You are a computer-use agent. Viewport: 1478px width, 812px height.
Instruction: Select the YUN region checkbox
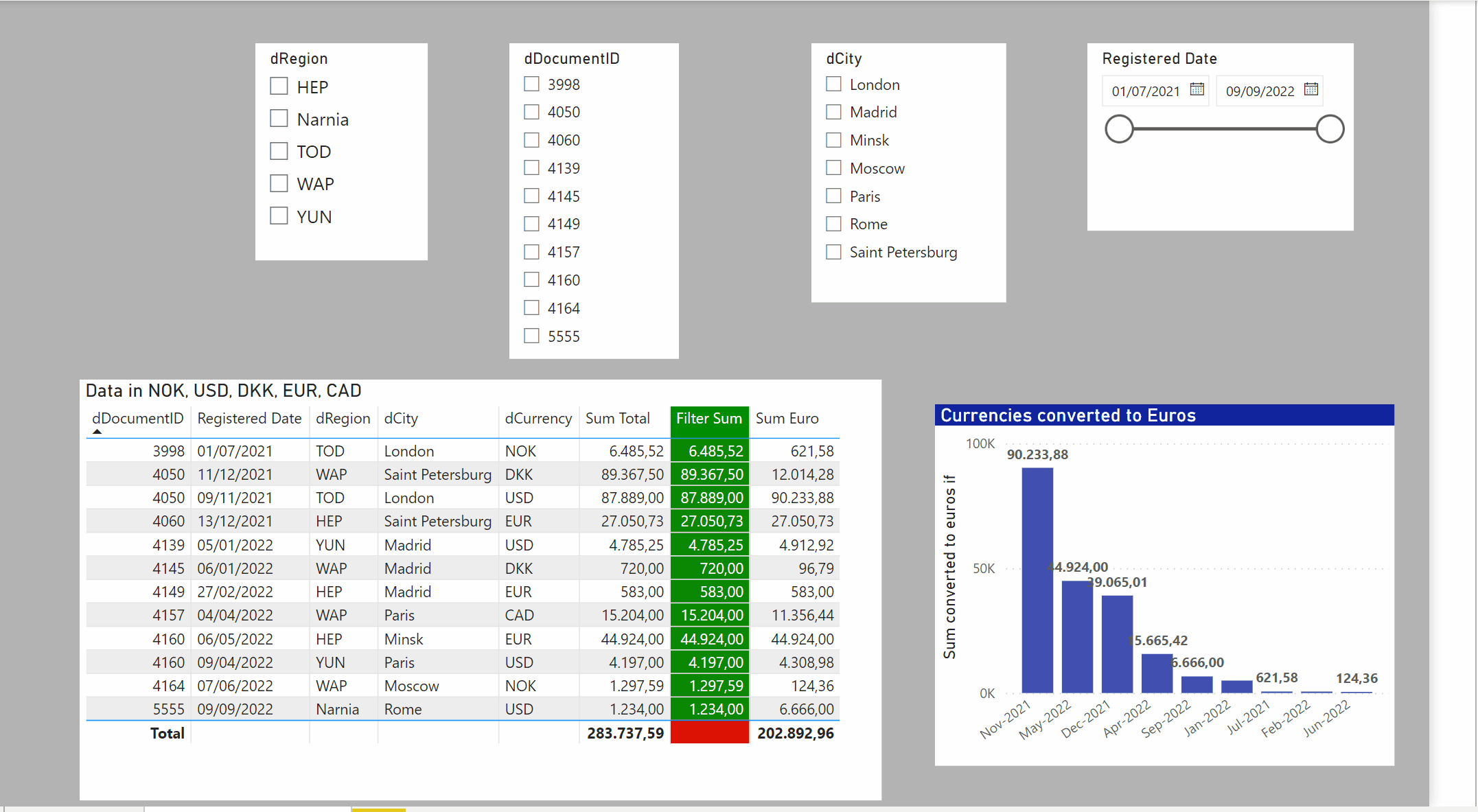coord(279,216)
